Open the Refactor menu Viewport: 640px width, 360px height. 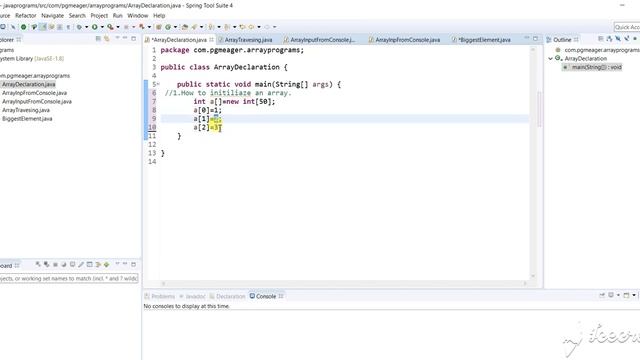(26, 16)
